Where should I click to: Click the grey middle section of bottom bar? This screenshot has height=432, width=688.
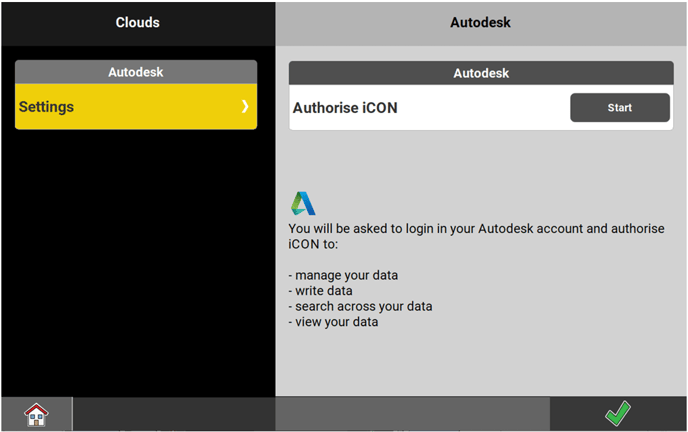pyautogui.click(x=412, y=414)
